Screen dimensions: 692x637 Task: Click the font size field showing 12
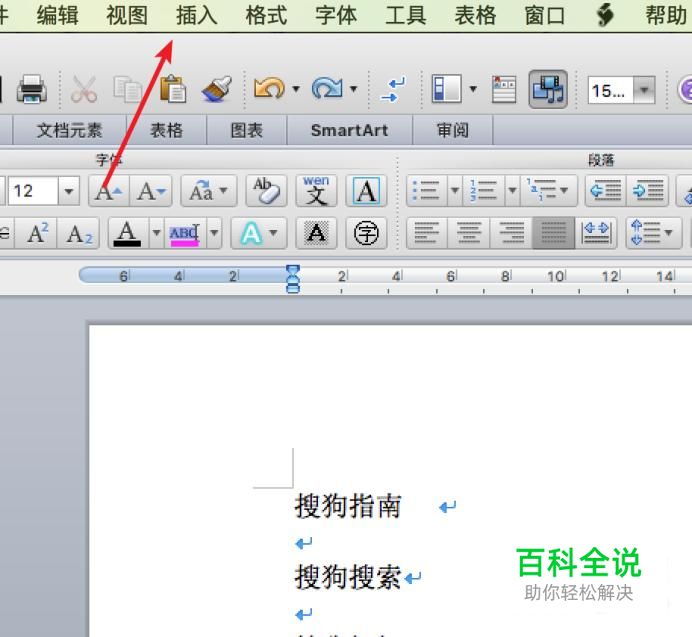[x=33, y=191]
